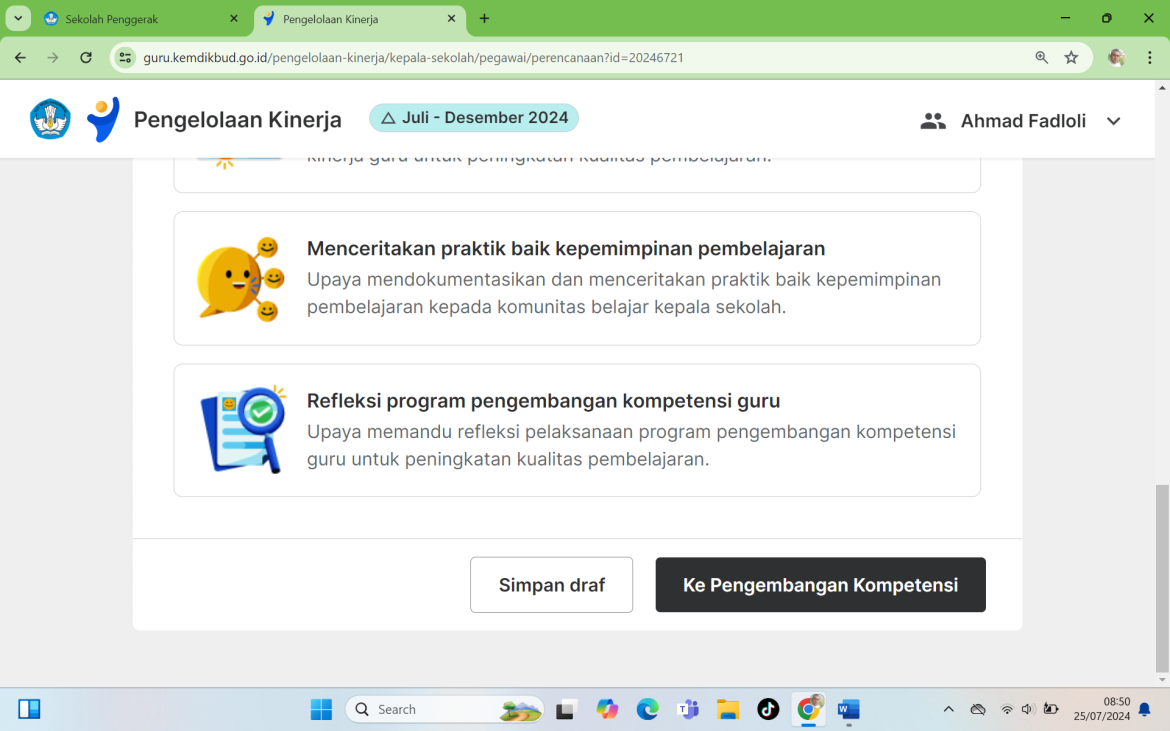Launch Microsoft Word from the taskbar

point(848,709)
